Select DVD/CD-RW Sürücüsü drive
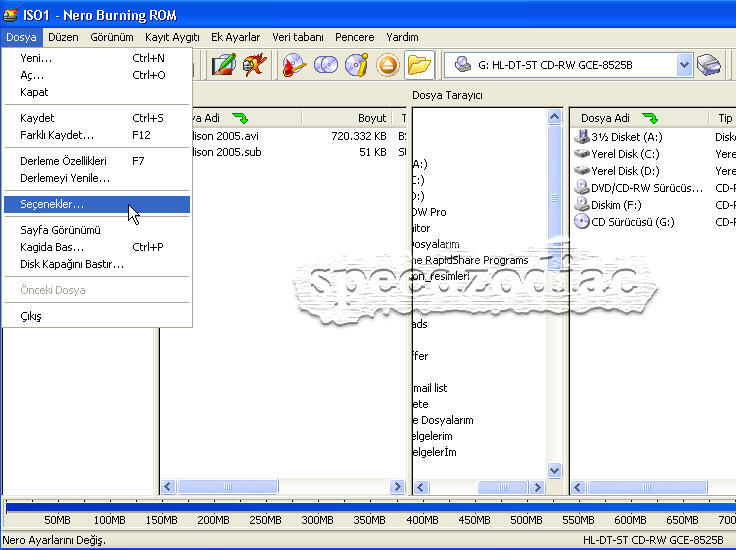Image resolution: width=736 pixels, height=550 pixels. tap(638, 188)
